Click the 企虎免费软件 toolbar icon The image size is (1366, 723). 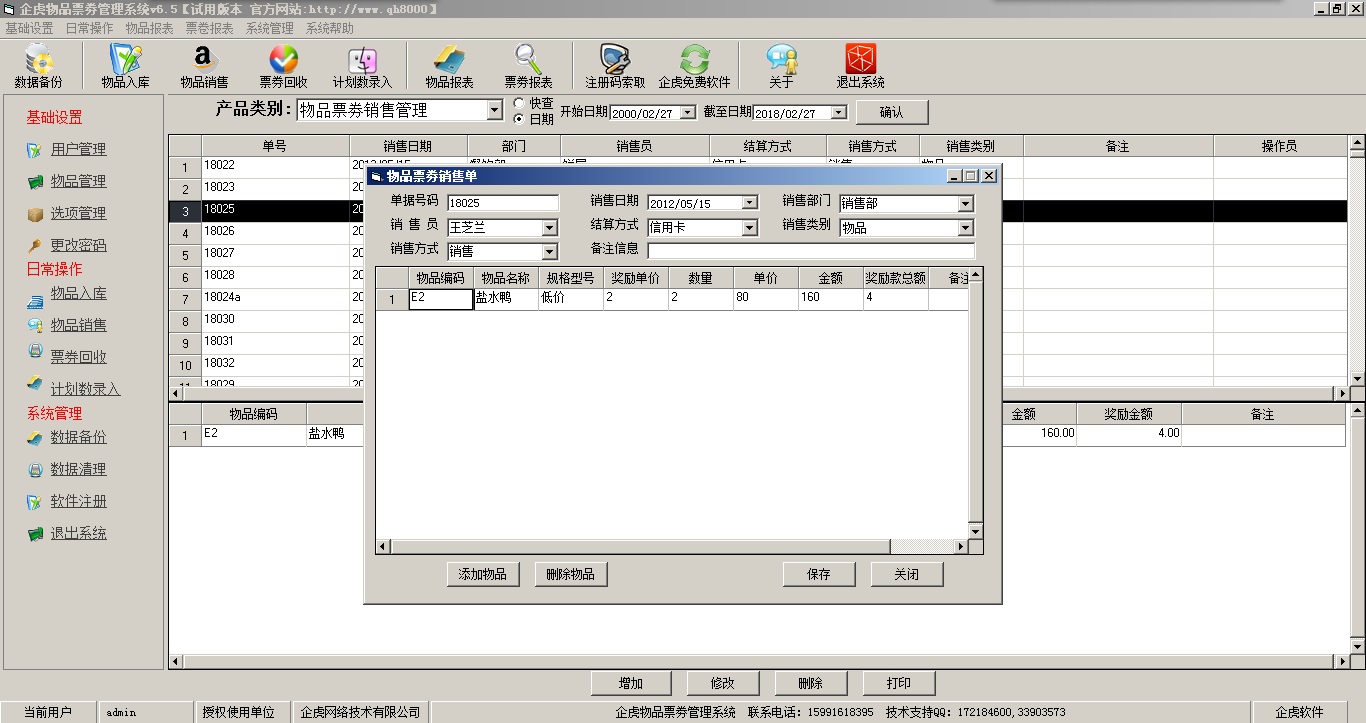click(x=694, y=67)
